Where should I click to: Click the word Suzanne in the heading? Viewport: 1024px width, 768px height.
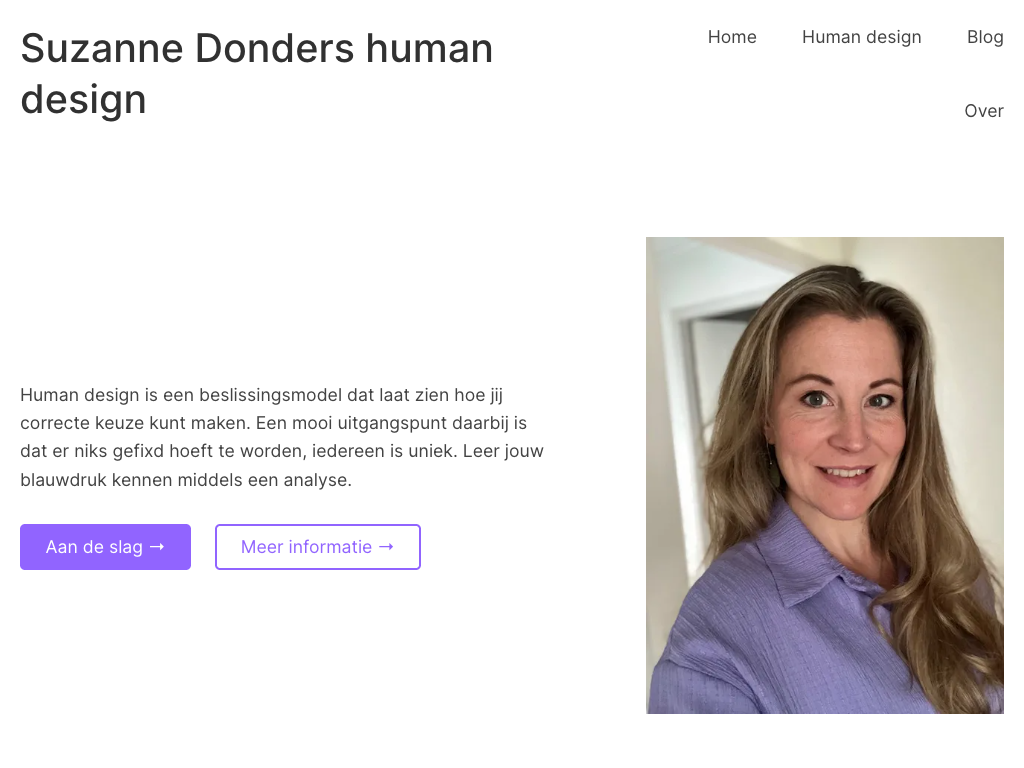coord(102,49)
